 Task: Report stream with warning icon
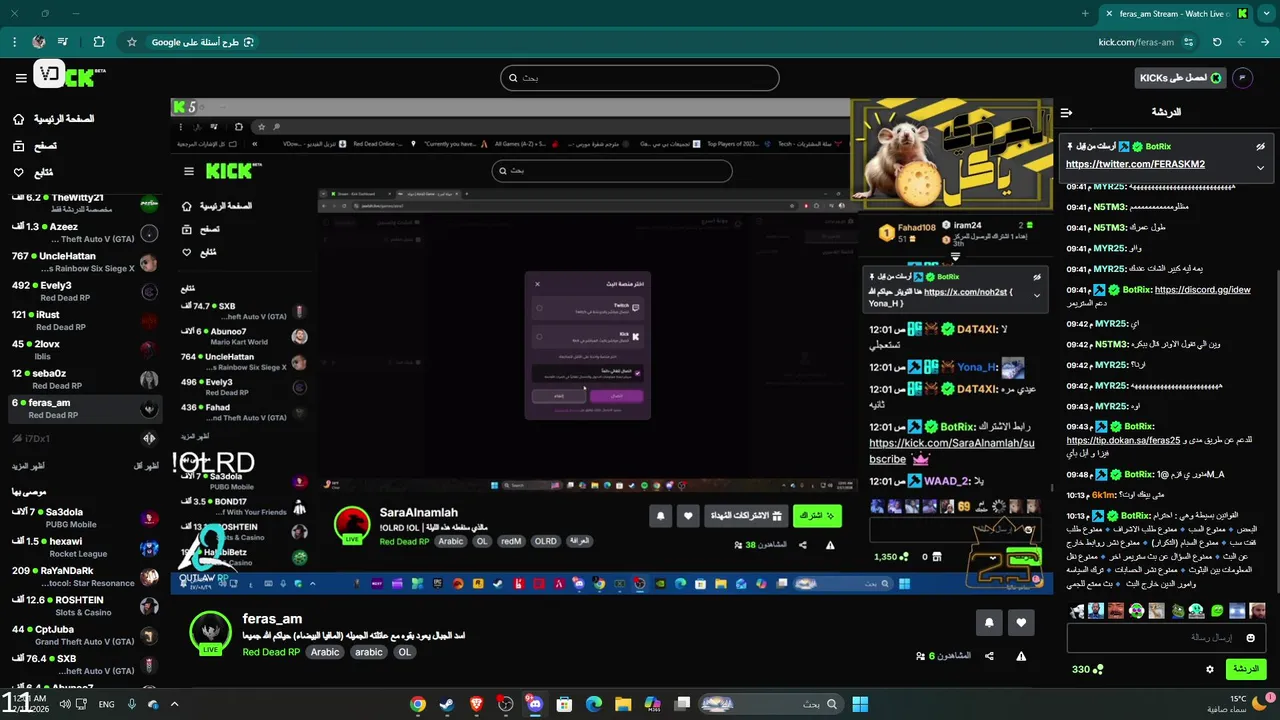[x=1021, y=656]
